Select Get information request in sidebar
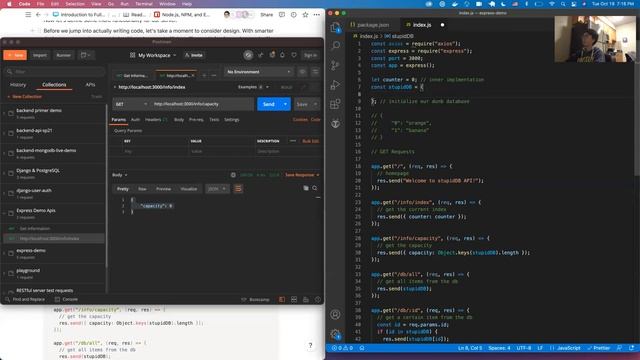The image size is (640, 360). pos(53,229)
